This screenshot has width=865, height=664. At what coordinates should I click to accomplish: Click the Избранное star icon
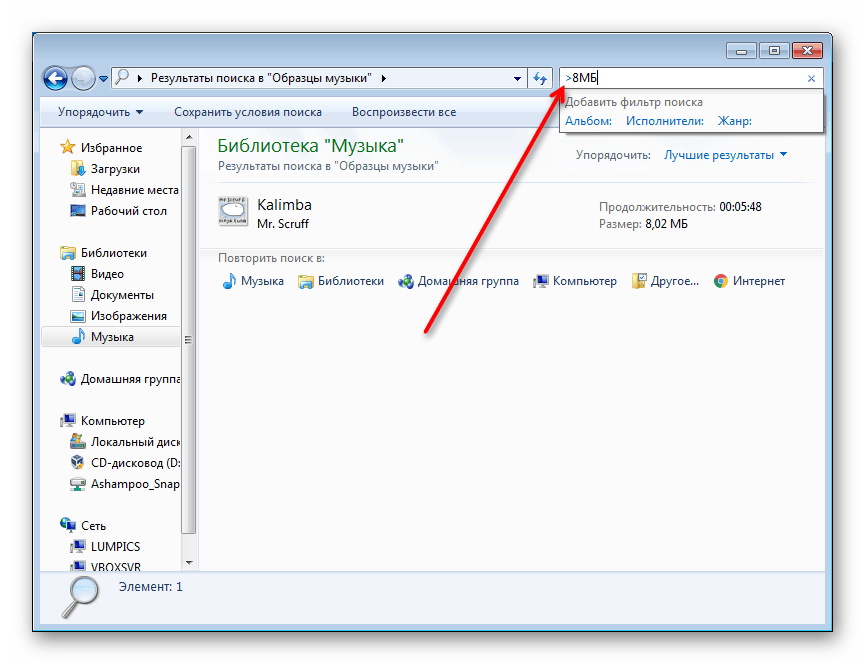pyautogui.click(x=67, y=147)
